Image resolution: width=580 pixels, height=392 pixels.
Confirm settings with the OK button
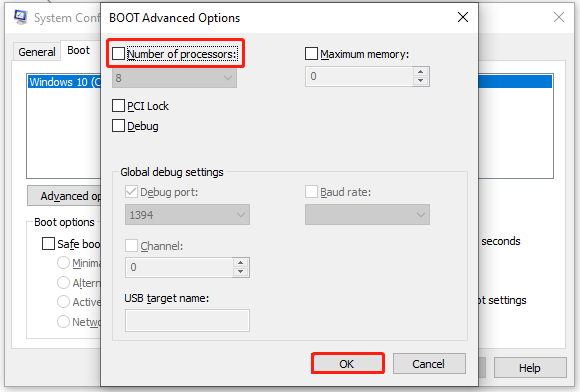(x=348, y=364)
